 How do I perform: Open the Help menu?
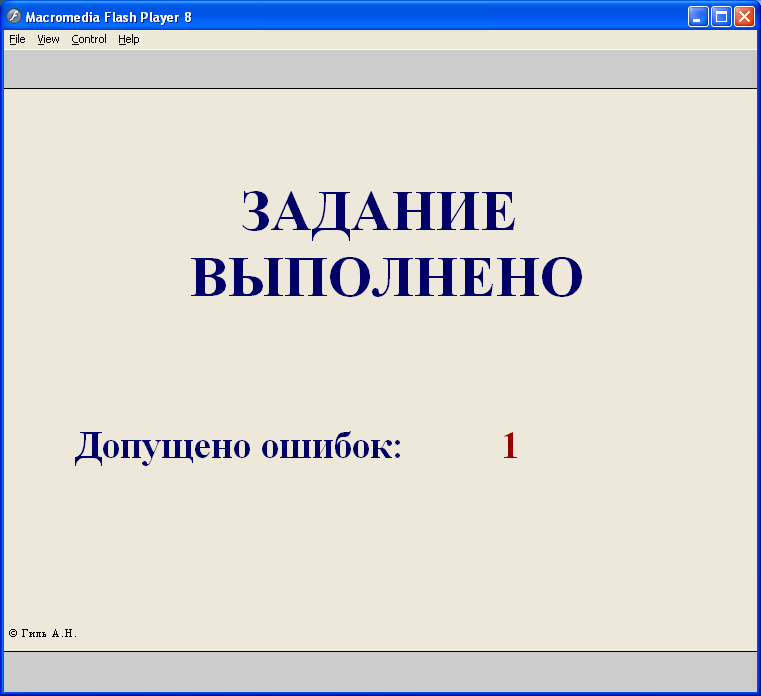pyautogui.click(x=129, y=39)
